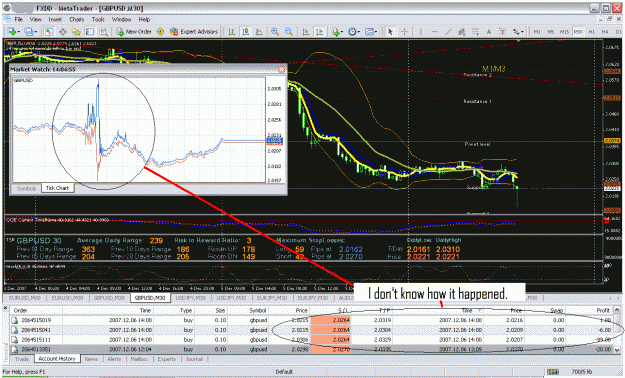Open the Indicators list dropdown
The image size is (625, 378).
[x=338, y=32]
